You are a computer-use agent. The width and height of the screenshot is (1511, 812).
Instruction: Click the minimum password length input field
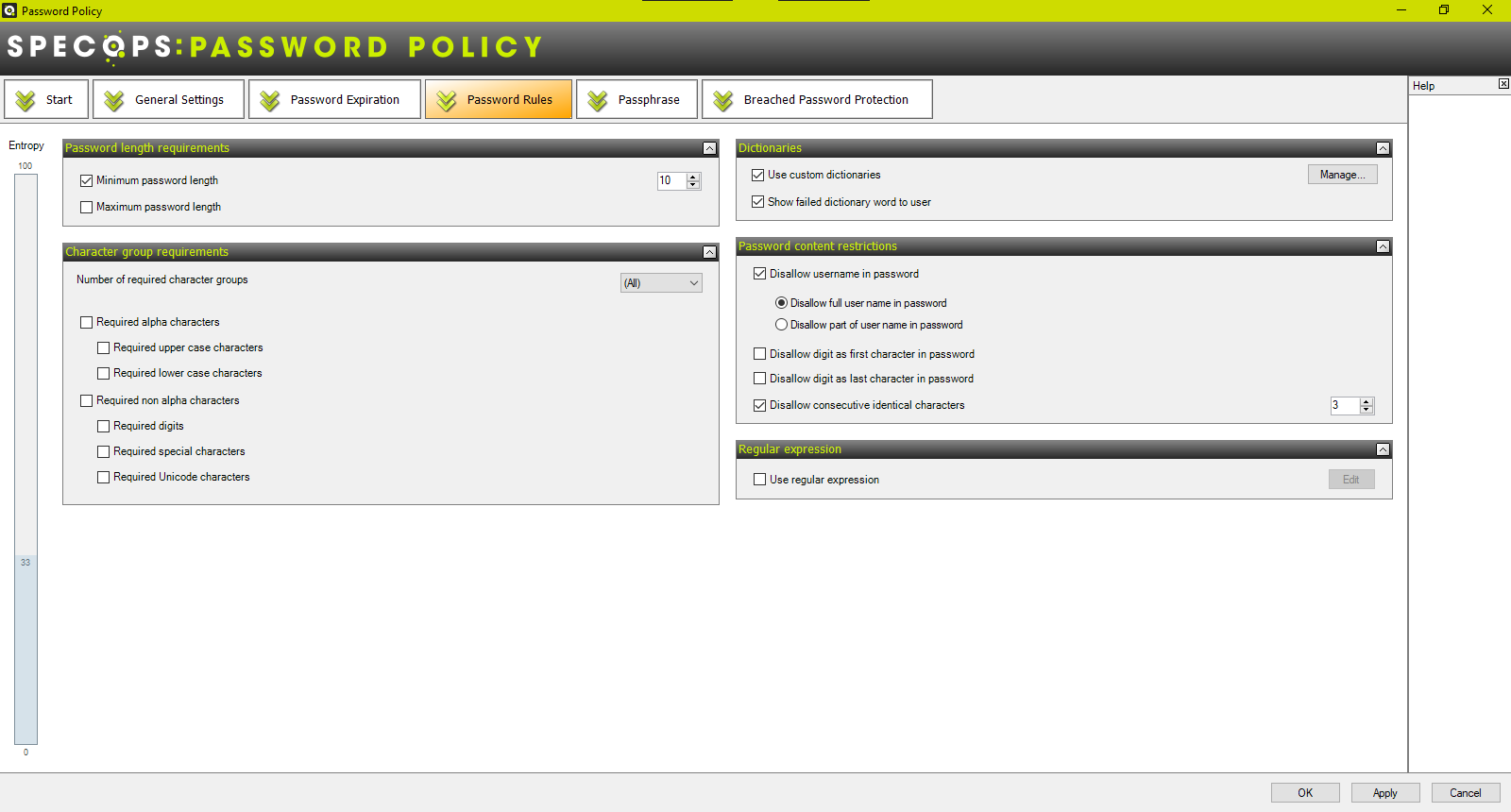(671, 180)
